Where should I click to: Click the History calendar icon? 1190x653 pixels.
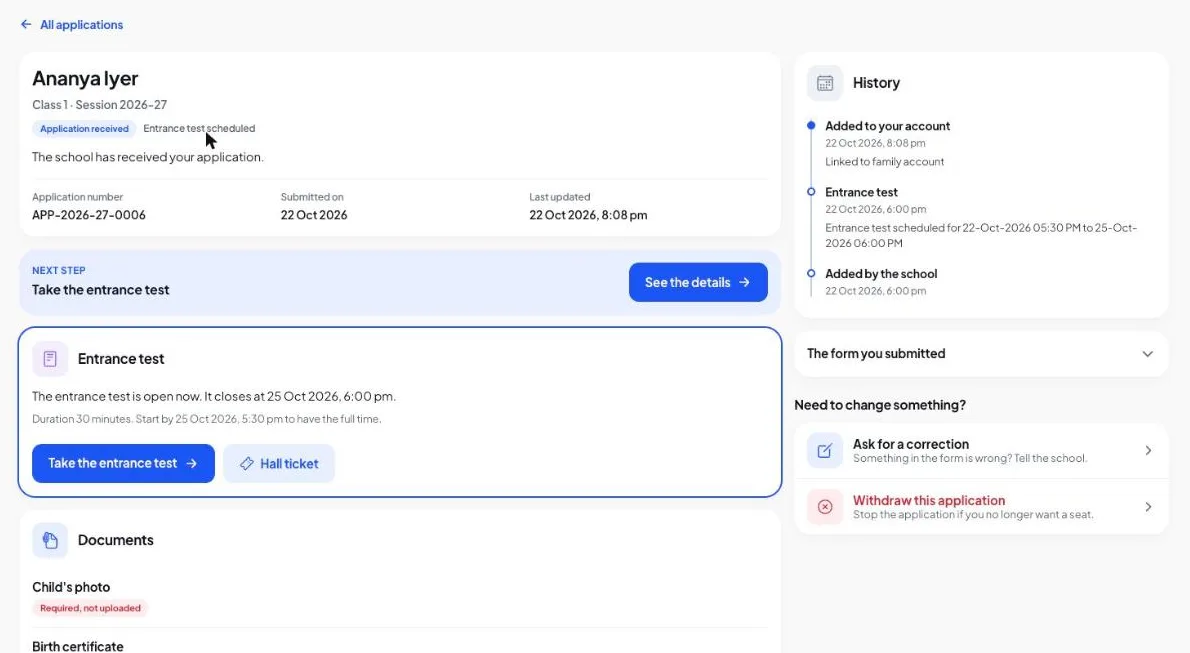825,83
